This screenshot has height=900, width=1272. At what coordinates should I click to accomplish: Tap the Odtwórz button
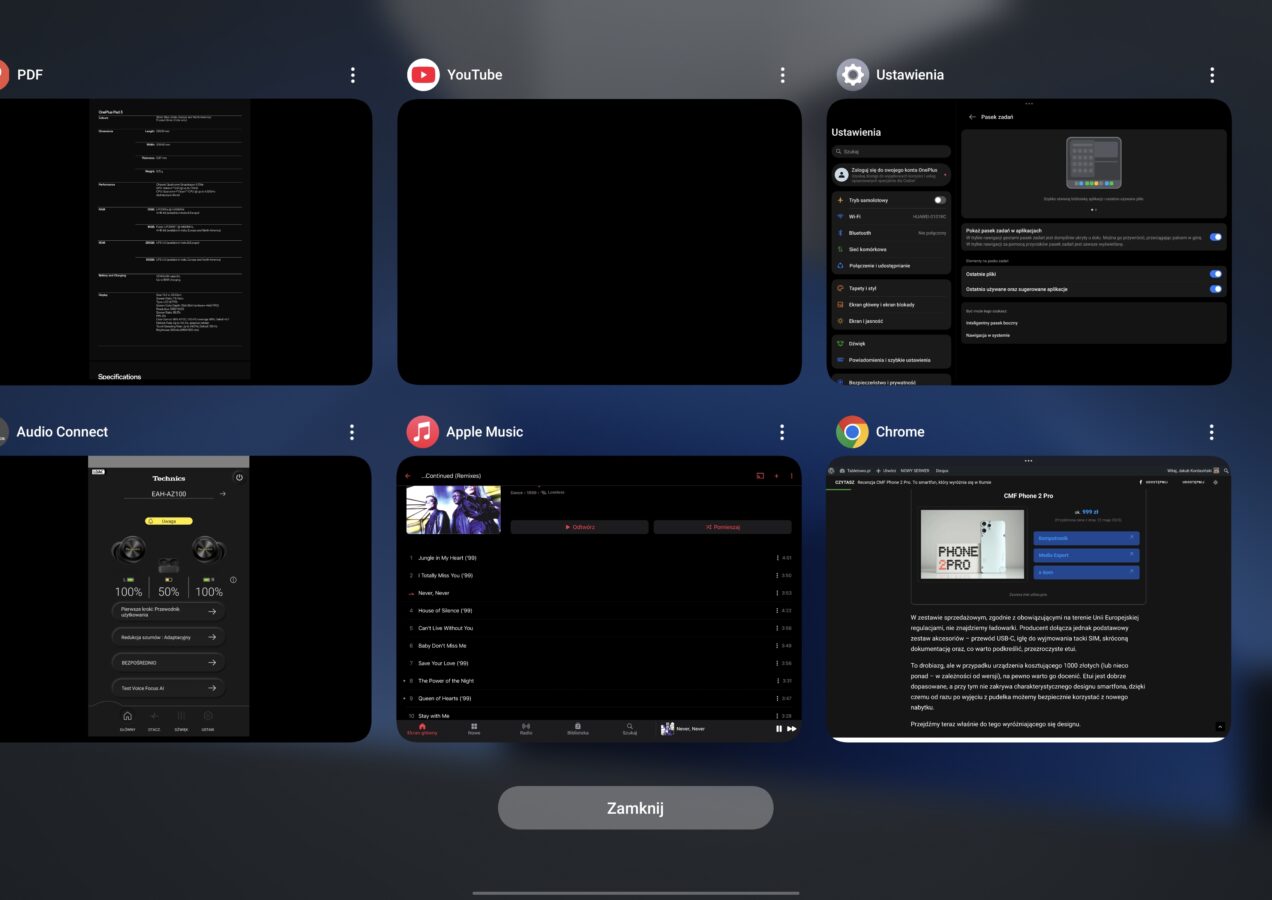[x=579, y=527]
